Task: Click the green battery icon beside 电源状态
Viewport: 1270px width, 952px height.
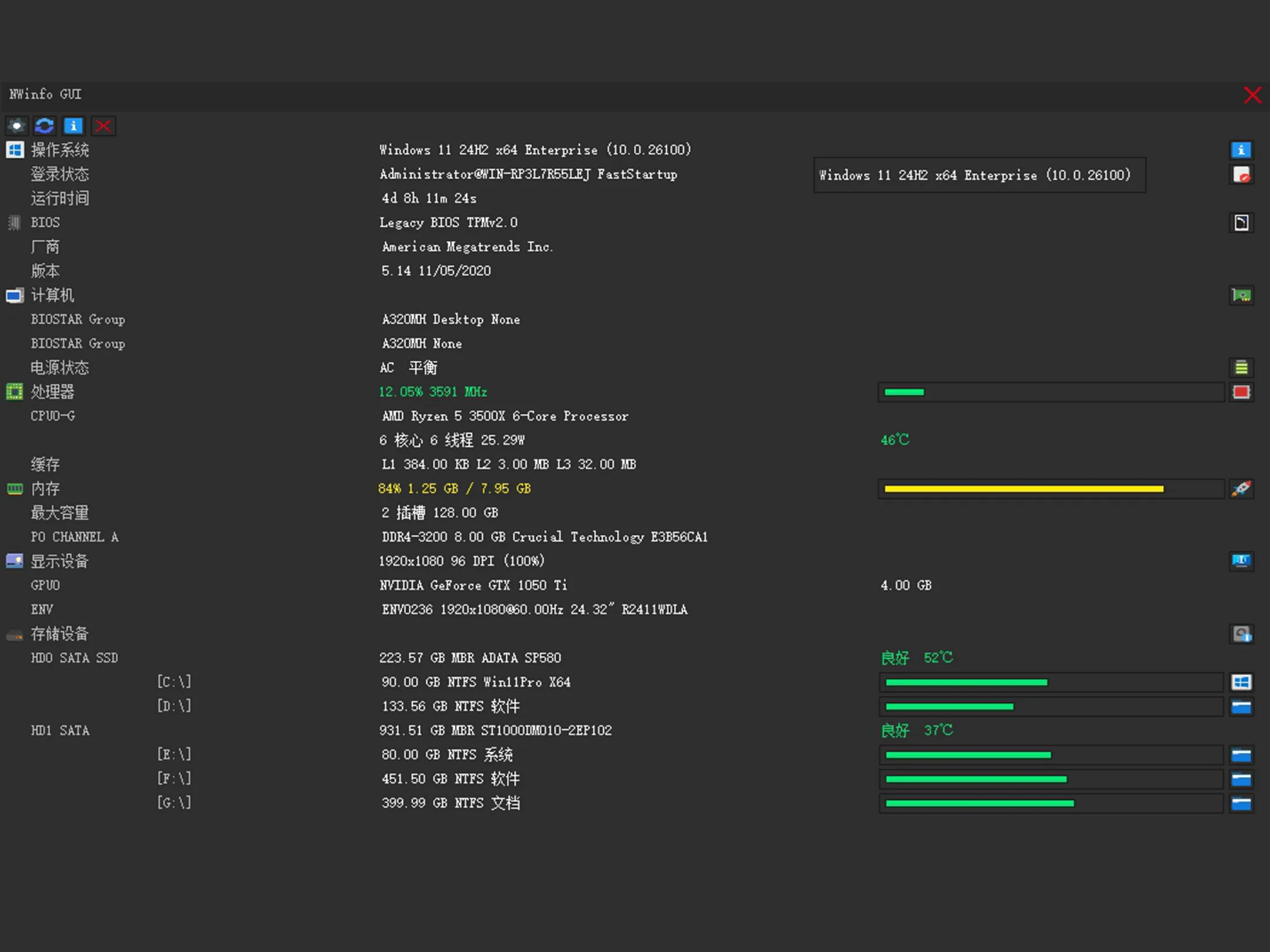Action: pyautogui.click(x=1241, y=368)
